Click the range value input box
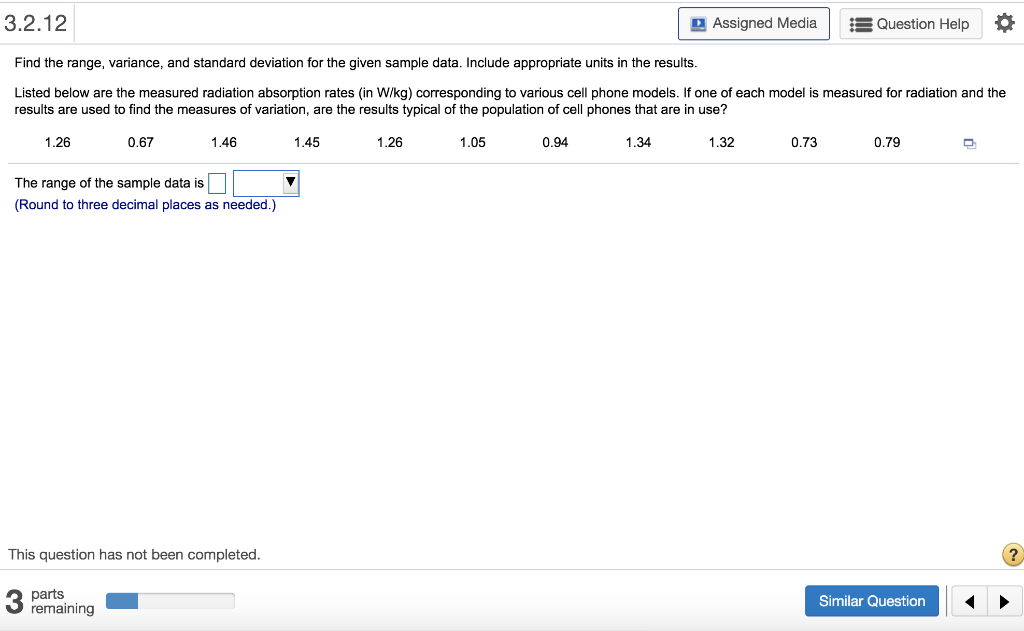This screenshot has height=631, width=1024. (x=217, y=184)
